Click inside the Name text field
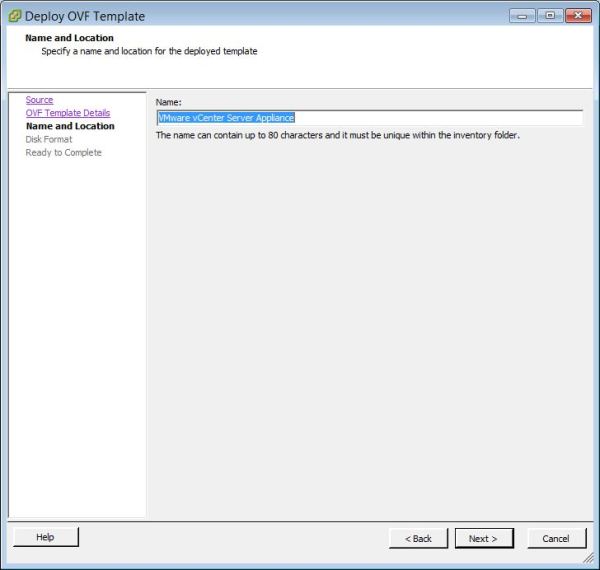Image resolution: width=600 pixels, height=570 pixels. coord(438,118)
